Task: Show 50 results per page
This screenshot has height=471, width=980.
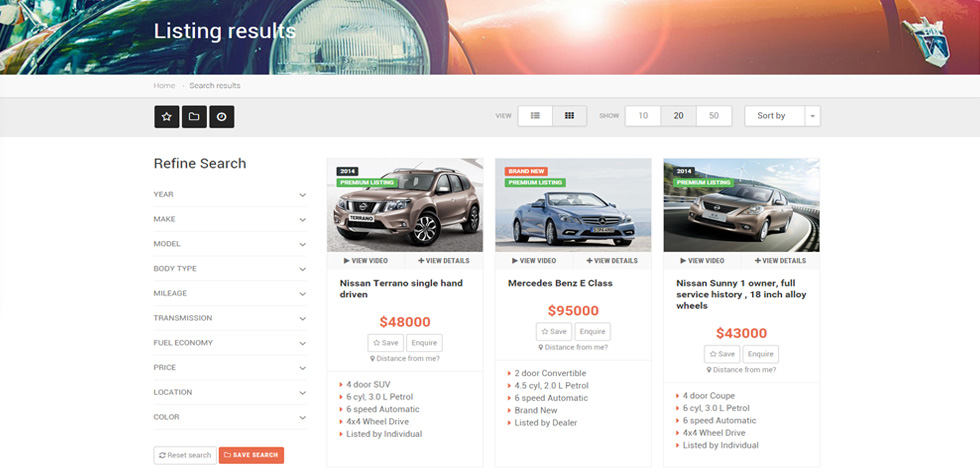Action: [714, 116]
